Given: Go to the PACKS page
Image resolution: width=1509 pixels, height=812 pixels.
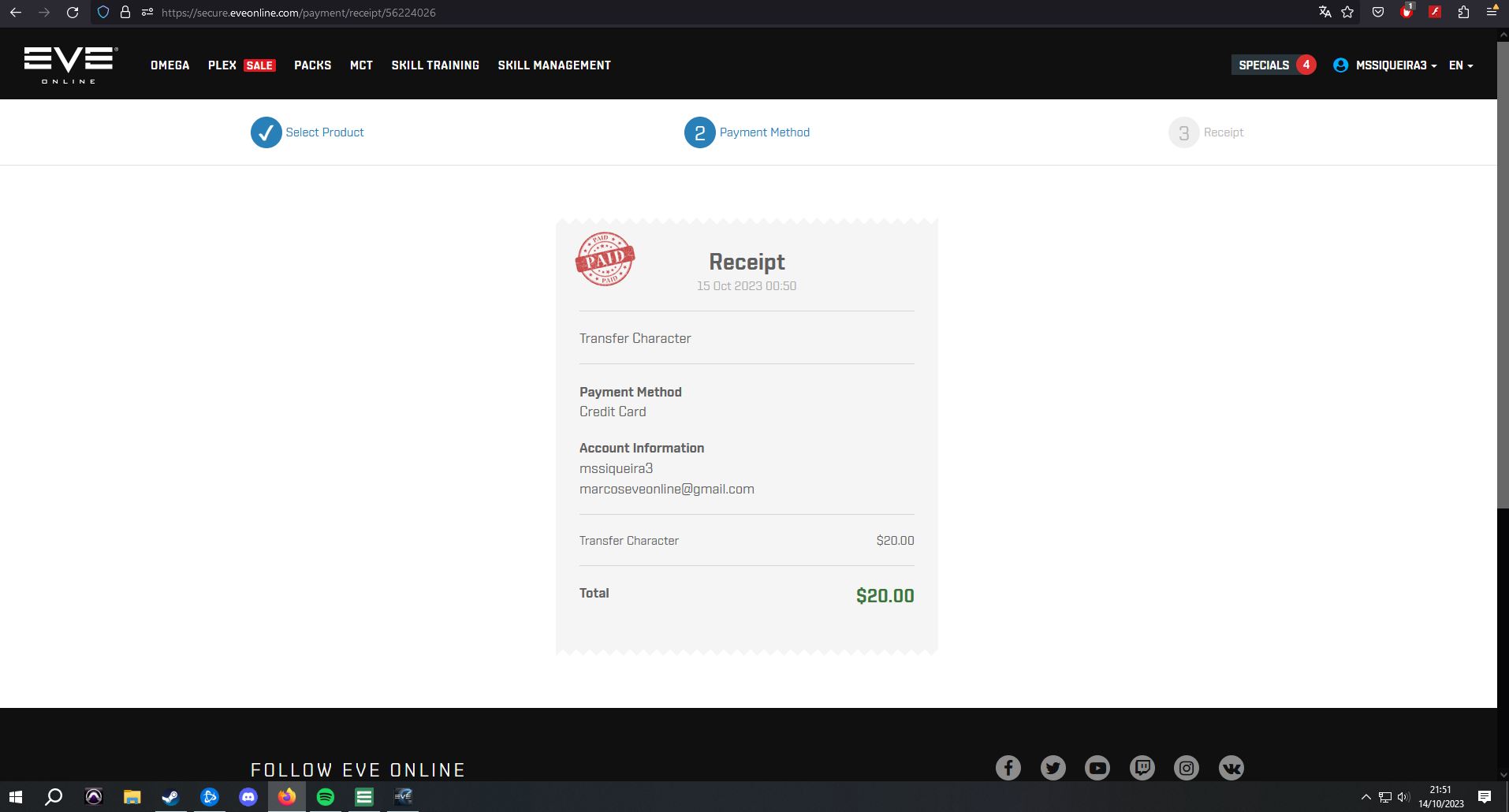Looking at the screenshot, I should click(x=313, y=65).
